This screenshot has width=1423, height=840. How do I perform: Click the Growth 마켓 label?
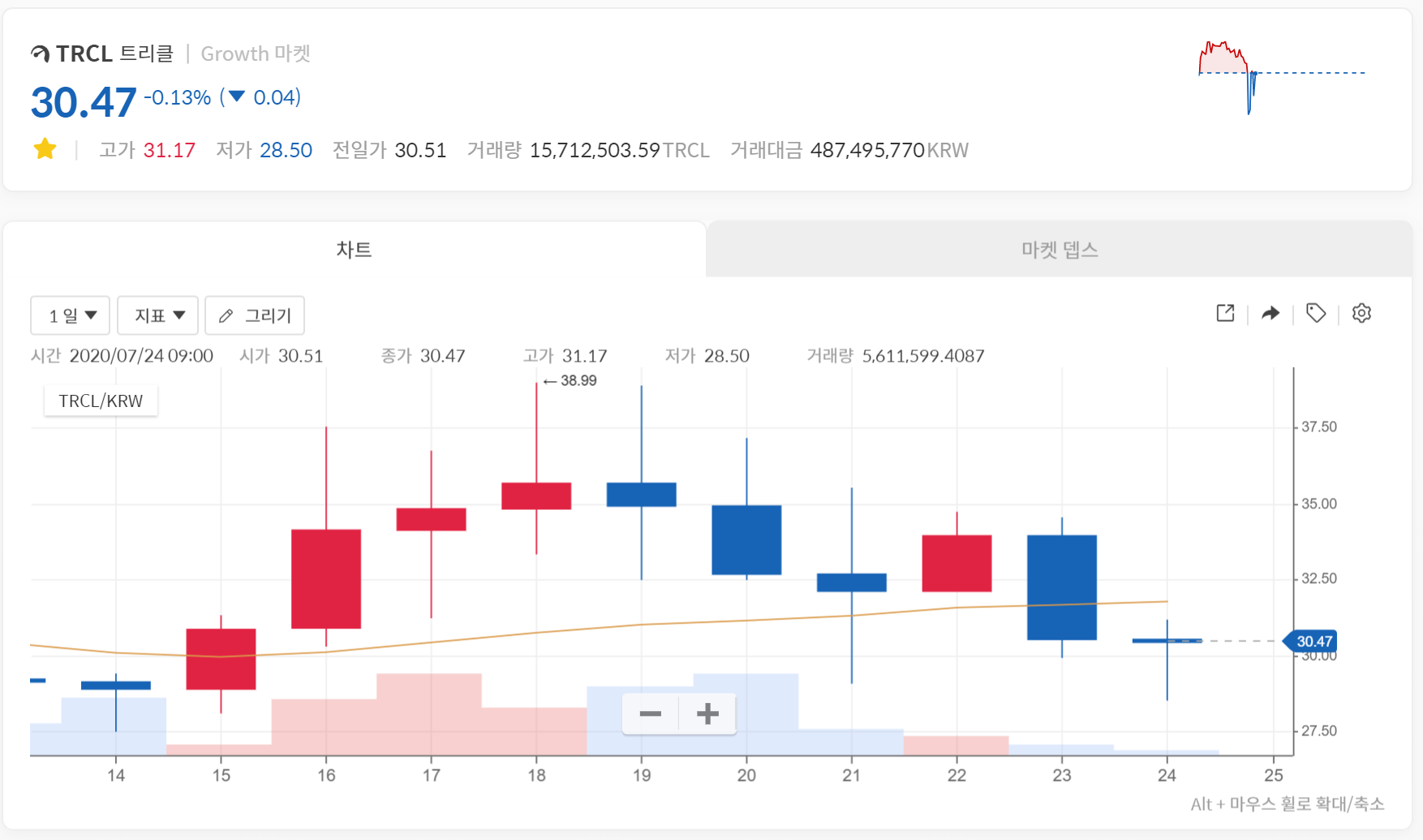(x=256, y=54)
